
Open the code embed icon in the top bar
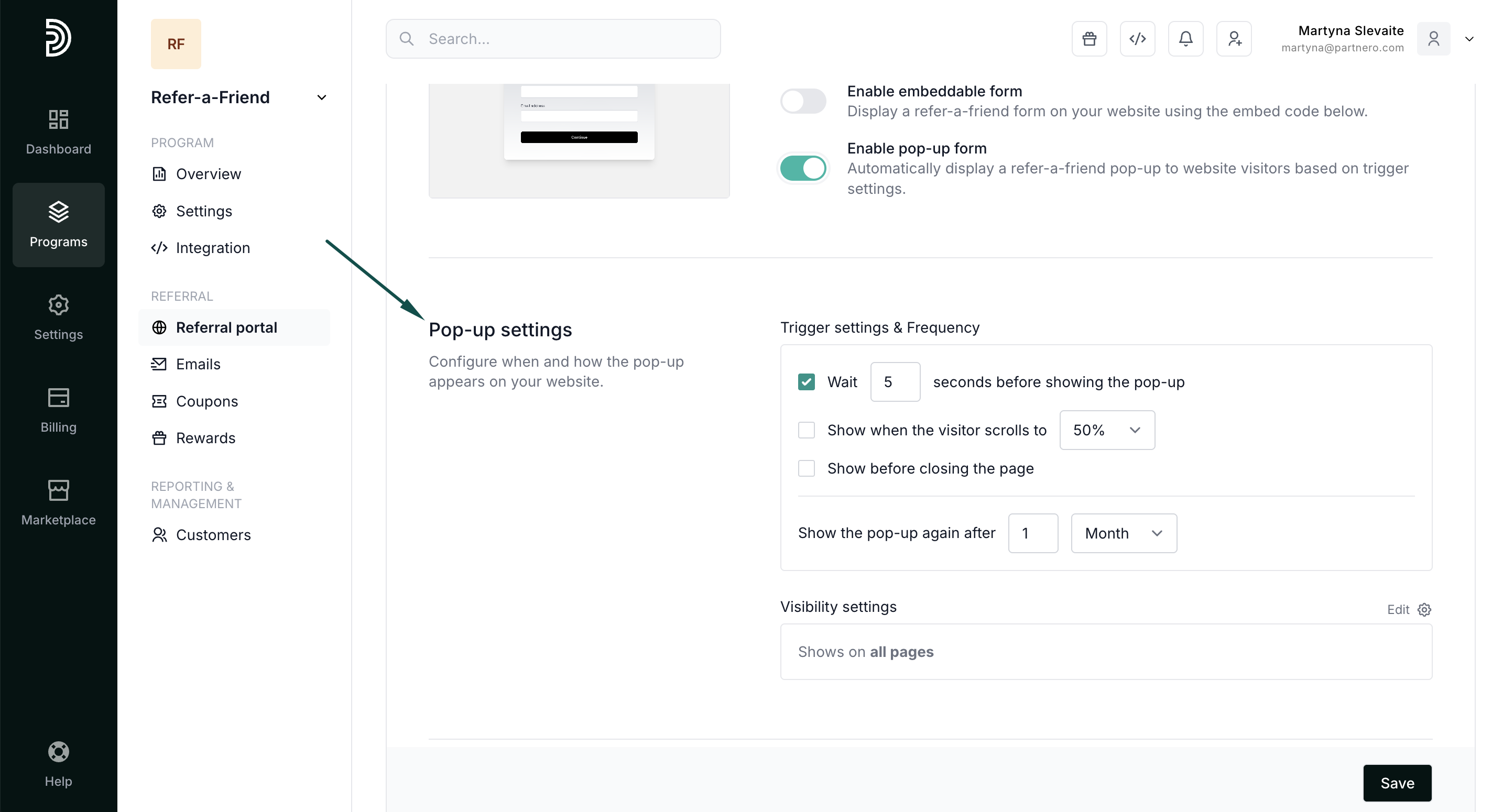(1137, 39)
